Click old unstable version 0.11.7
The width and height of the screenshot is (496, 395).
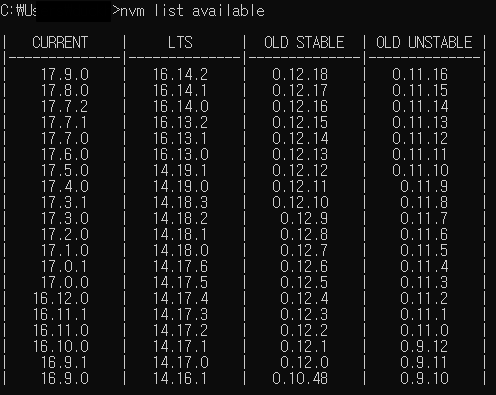coord(424,218)
